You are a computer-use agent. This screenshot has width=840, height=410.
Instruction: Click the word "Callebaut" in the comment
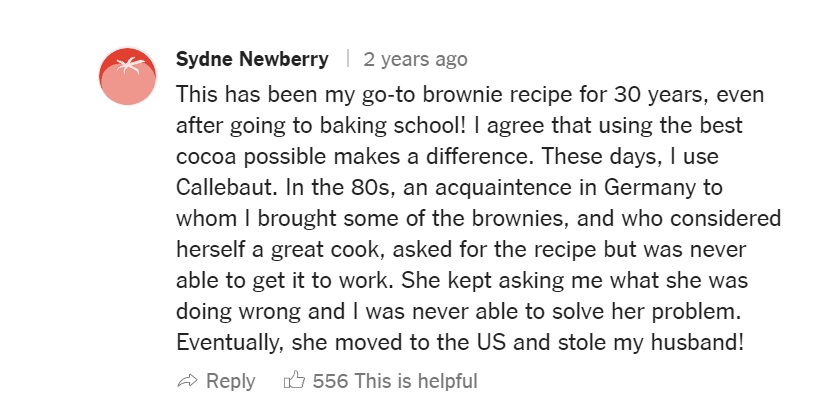click(x=224, y=187)
